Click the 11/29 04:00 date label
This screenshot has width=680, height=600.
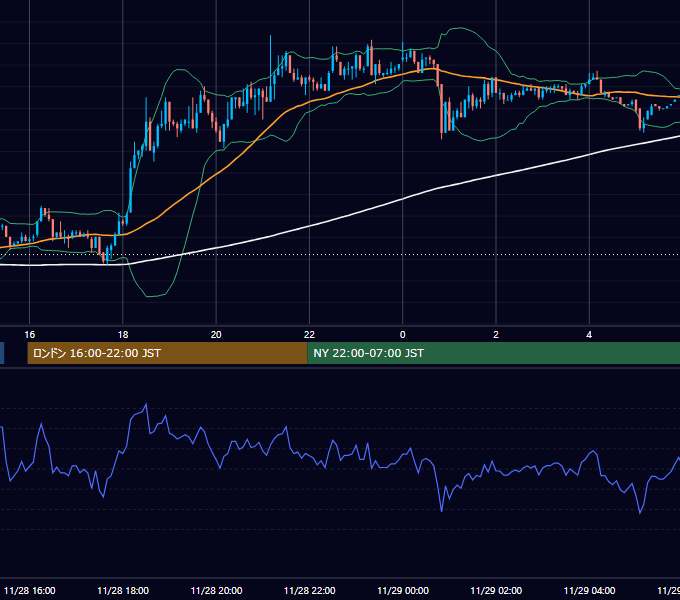589,590
